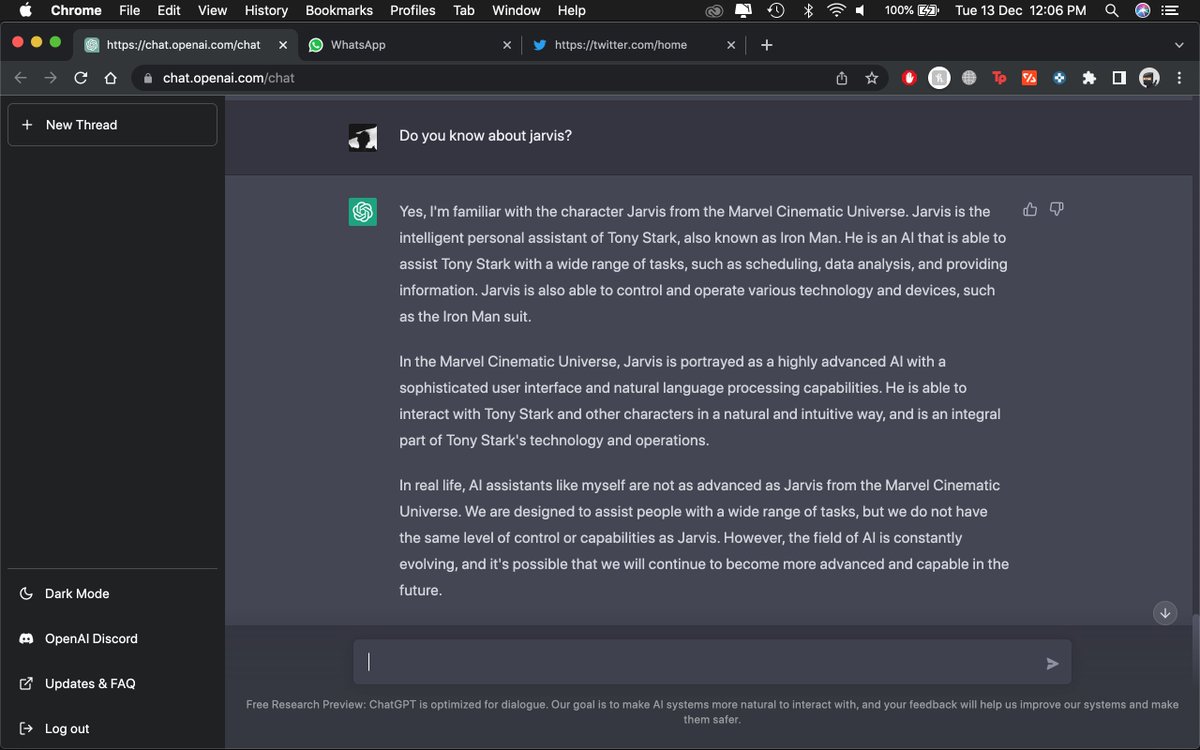Viewport: 1200px width, 750px height.
Task: Open the Chrome app menu
Action: pos(76,10)
